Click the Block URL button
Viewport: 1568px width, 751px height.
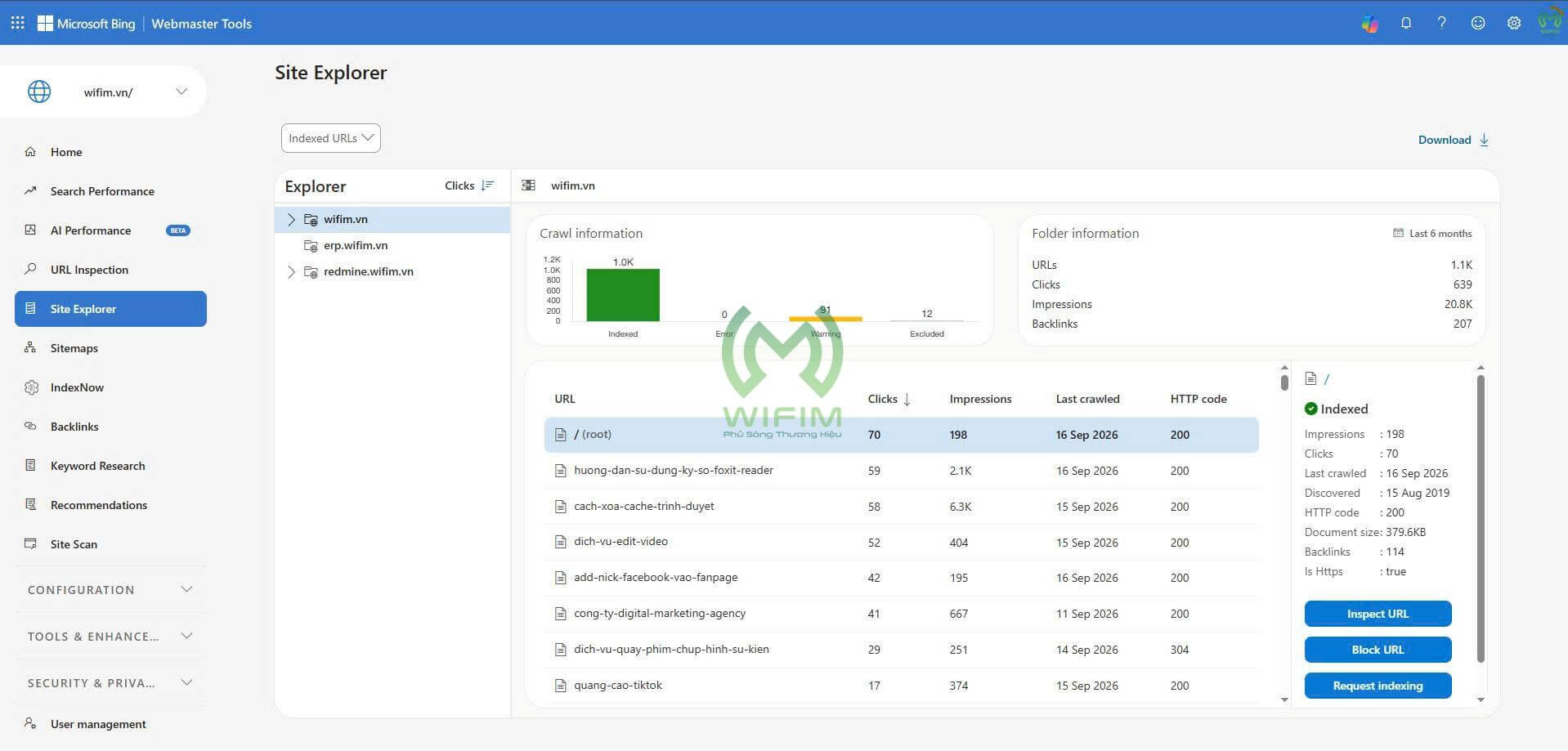[x=1378, y=650]
